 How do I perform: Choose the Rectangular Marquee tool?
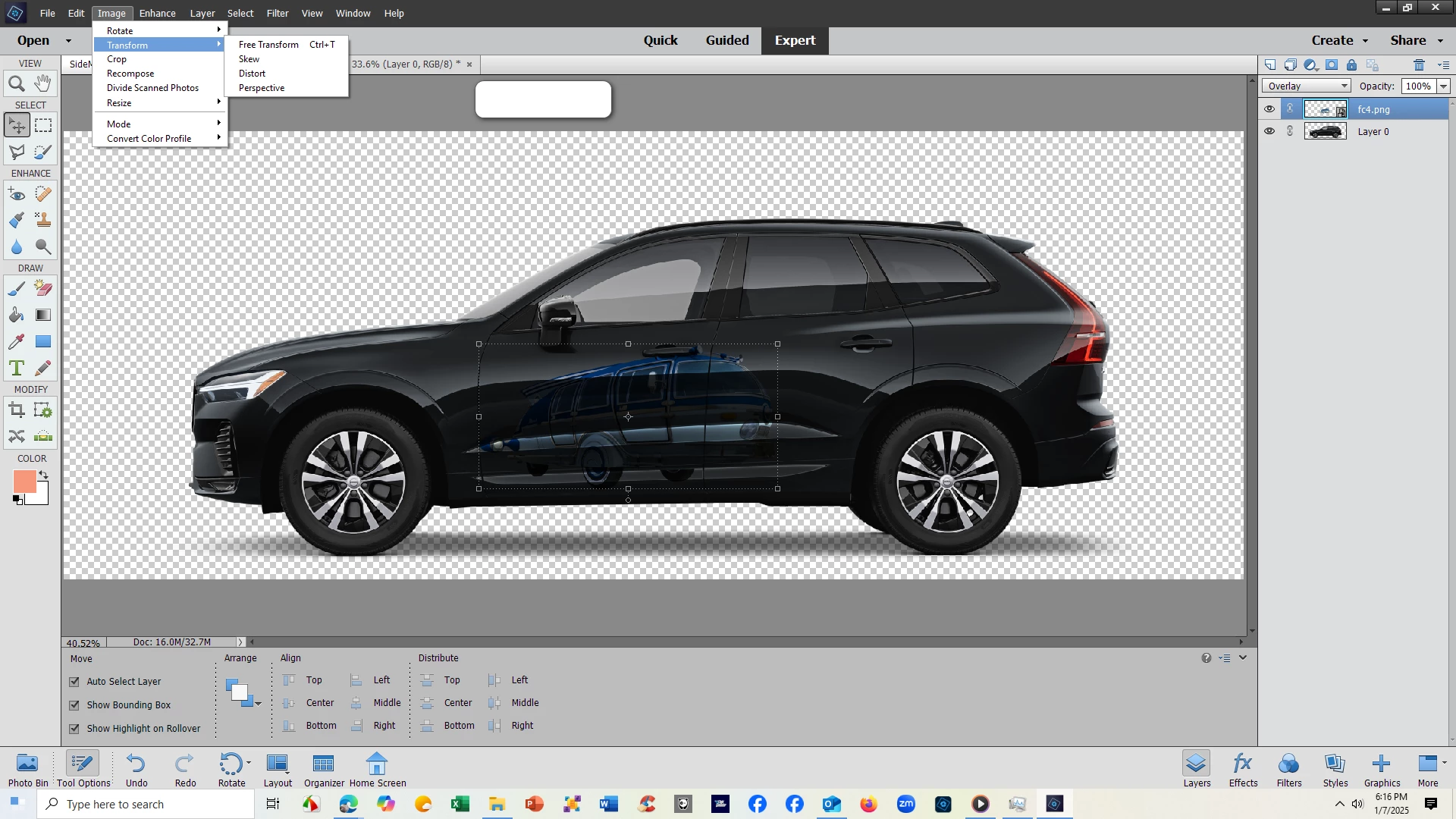tap(43, 125)
